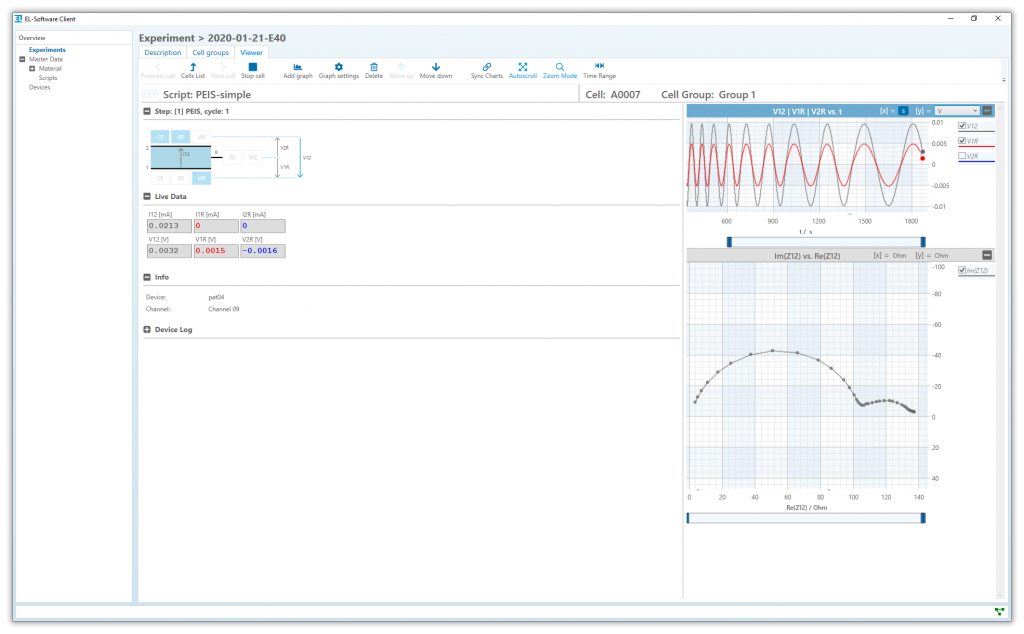
Task: Toggle Autoscroll on the charts
Action: tap(523, 68)
